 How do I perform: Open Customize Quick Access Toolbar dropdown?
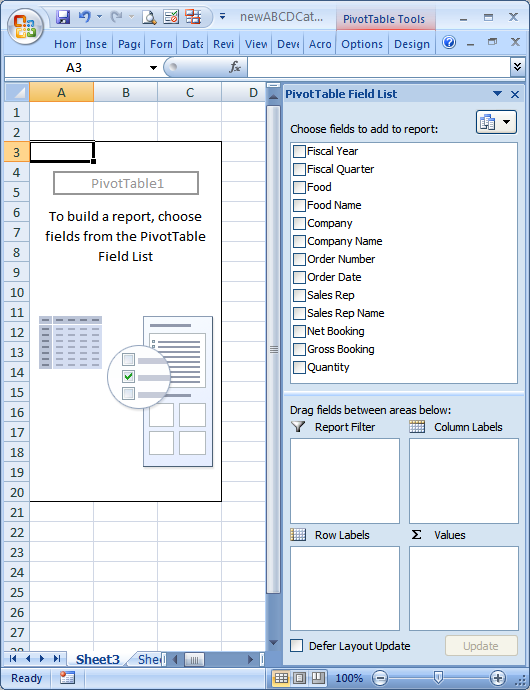[x=222, y=17]
